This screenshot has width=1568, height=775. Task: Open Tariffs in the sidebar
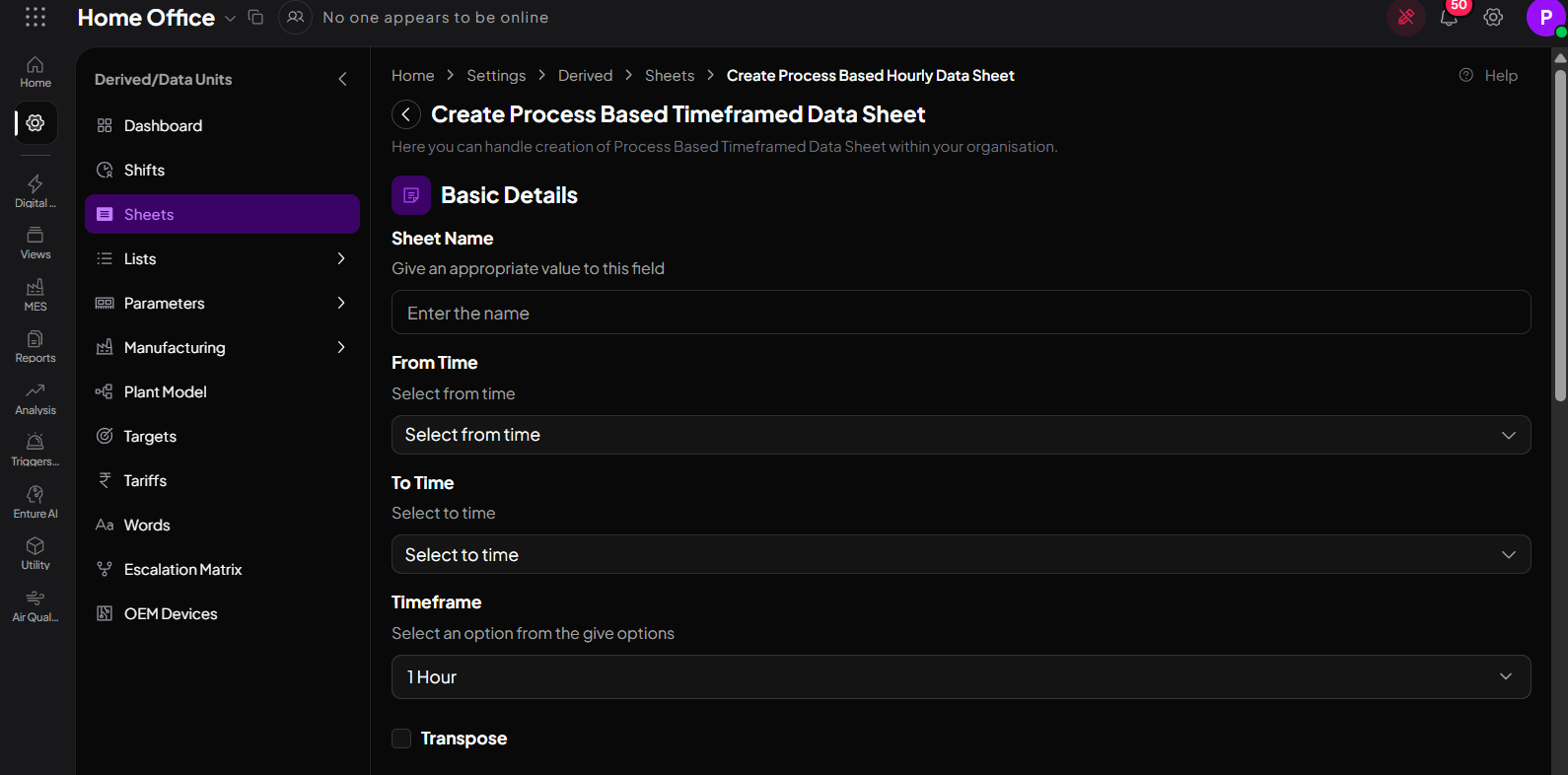coord(222,480)
